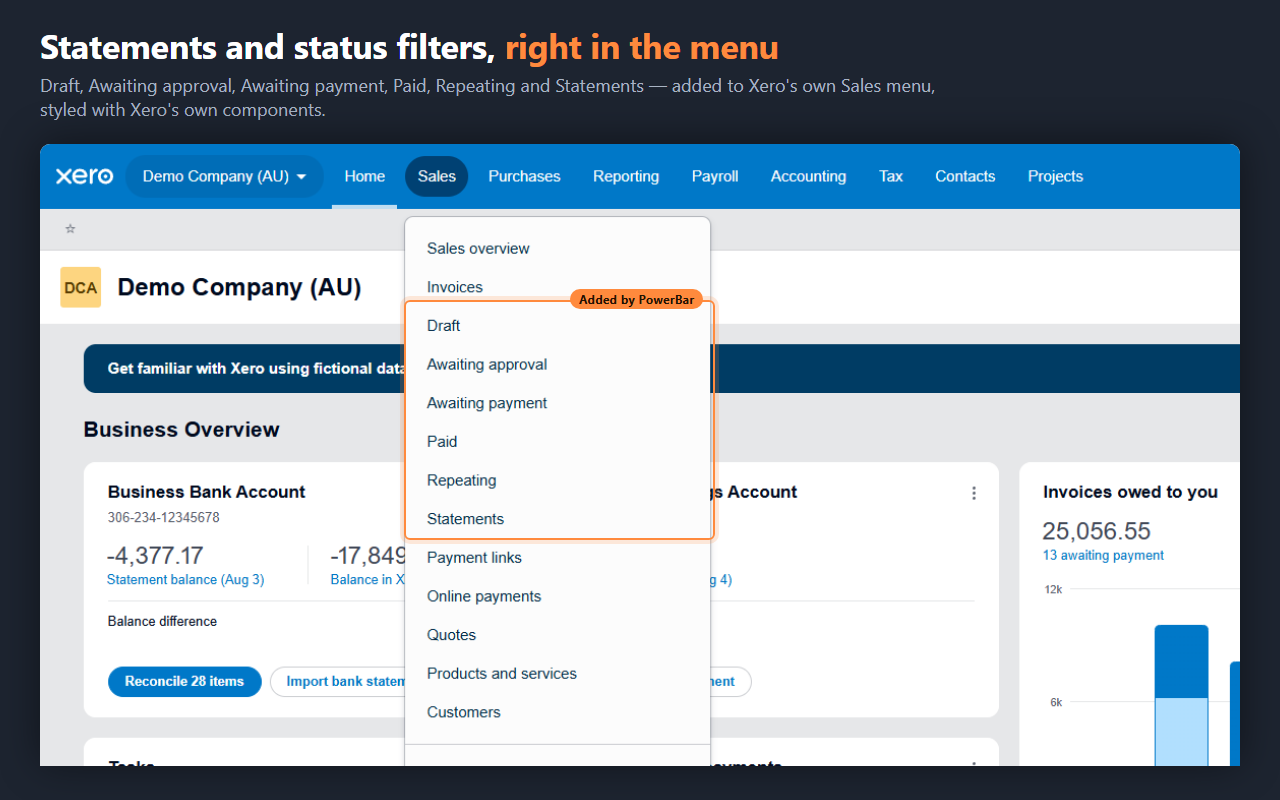
Task: Open the Reporting menu
Action: click(x=626, y=176)
